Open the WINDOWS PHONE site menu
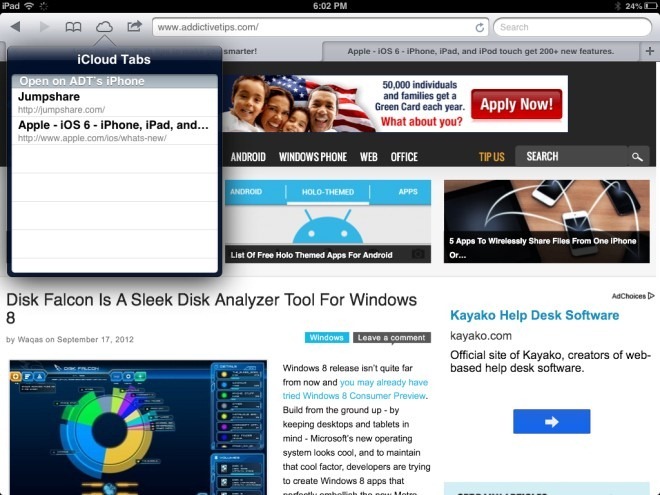This screenshot has width=660, height=495. (x=313, y=157)
